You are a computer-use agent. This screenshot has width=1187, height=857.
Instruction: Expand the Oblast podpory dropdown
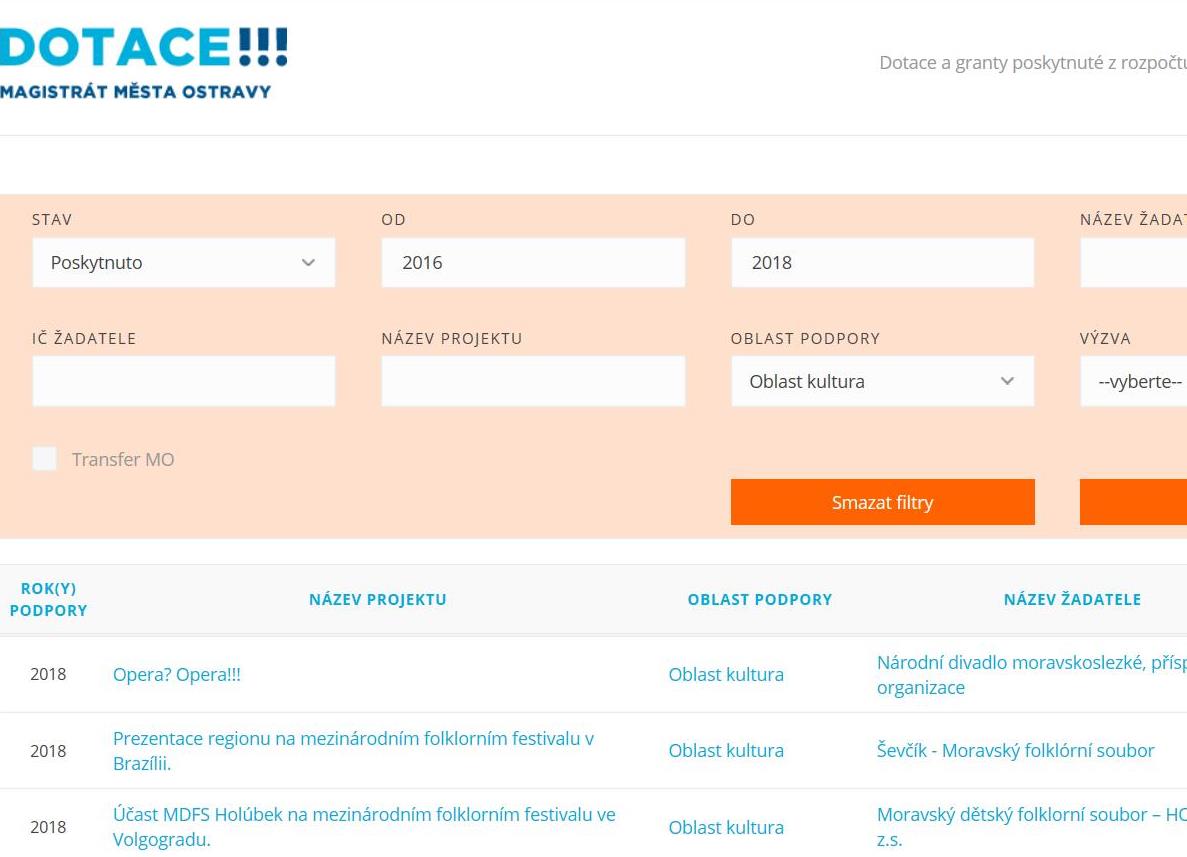881,381
